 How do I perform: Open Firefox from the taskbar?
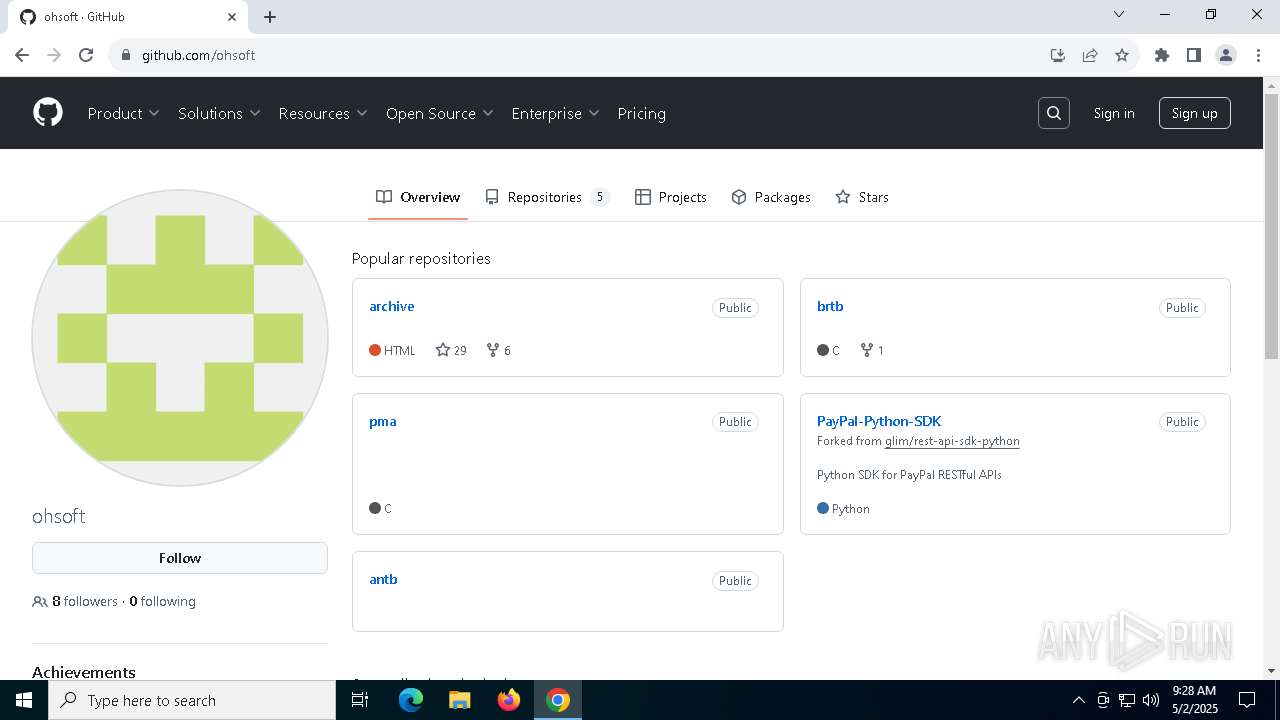(509, 700)
